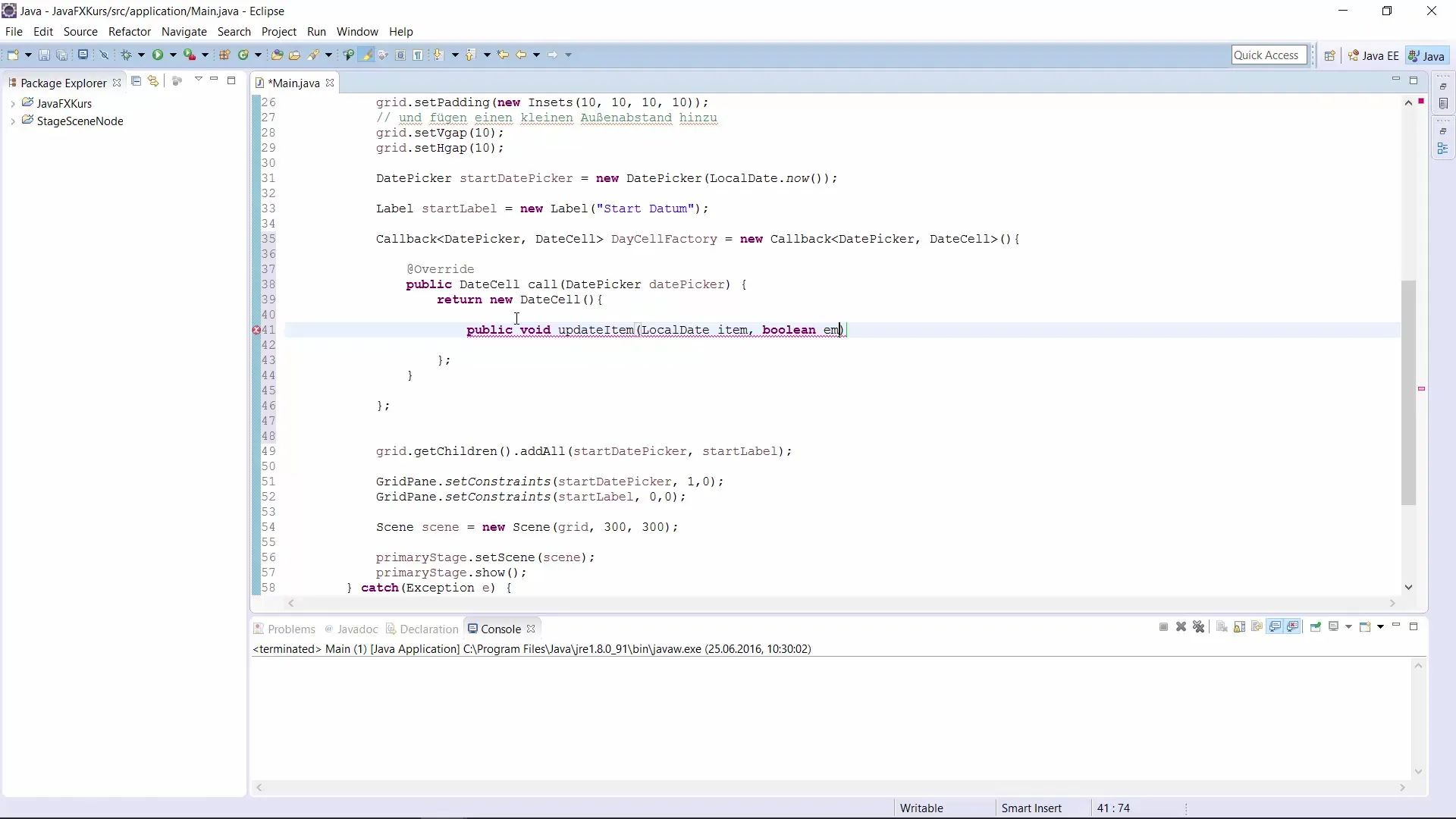Click the New file wizard icon
This screenshot has height=819, width=1456.
pyautogui.click(x=13, y=55)
